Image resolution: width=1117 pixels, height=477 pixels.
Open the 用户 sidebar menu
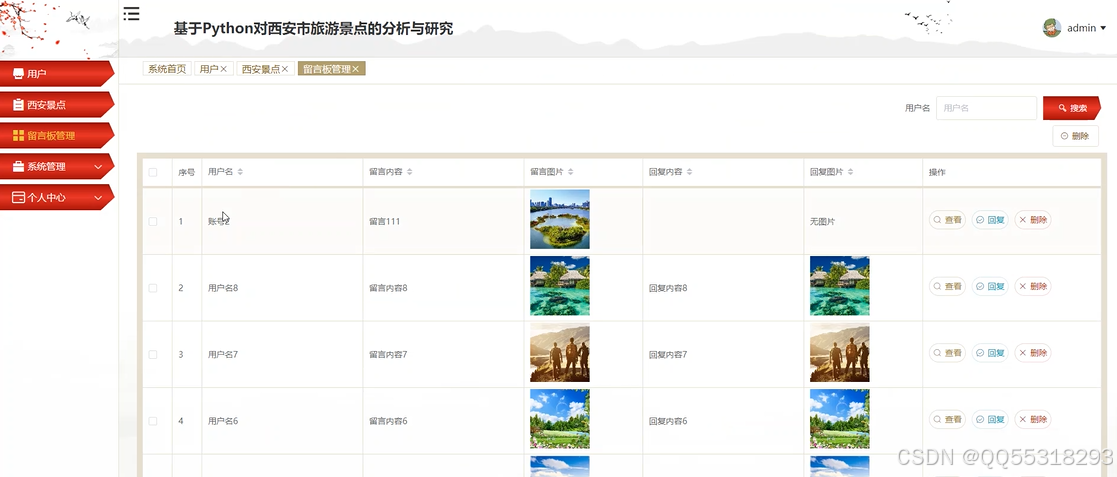point(56,73)
